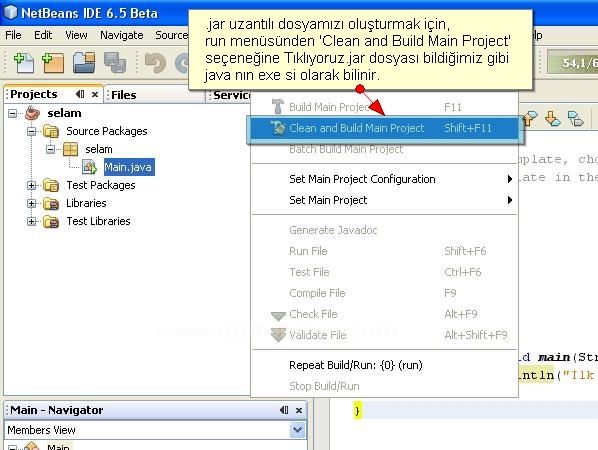Click the highlighted closing brace in editor

coord(357,411)
